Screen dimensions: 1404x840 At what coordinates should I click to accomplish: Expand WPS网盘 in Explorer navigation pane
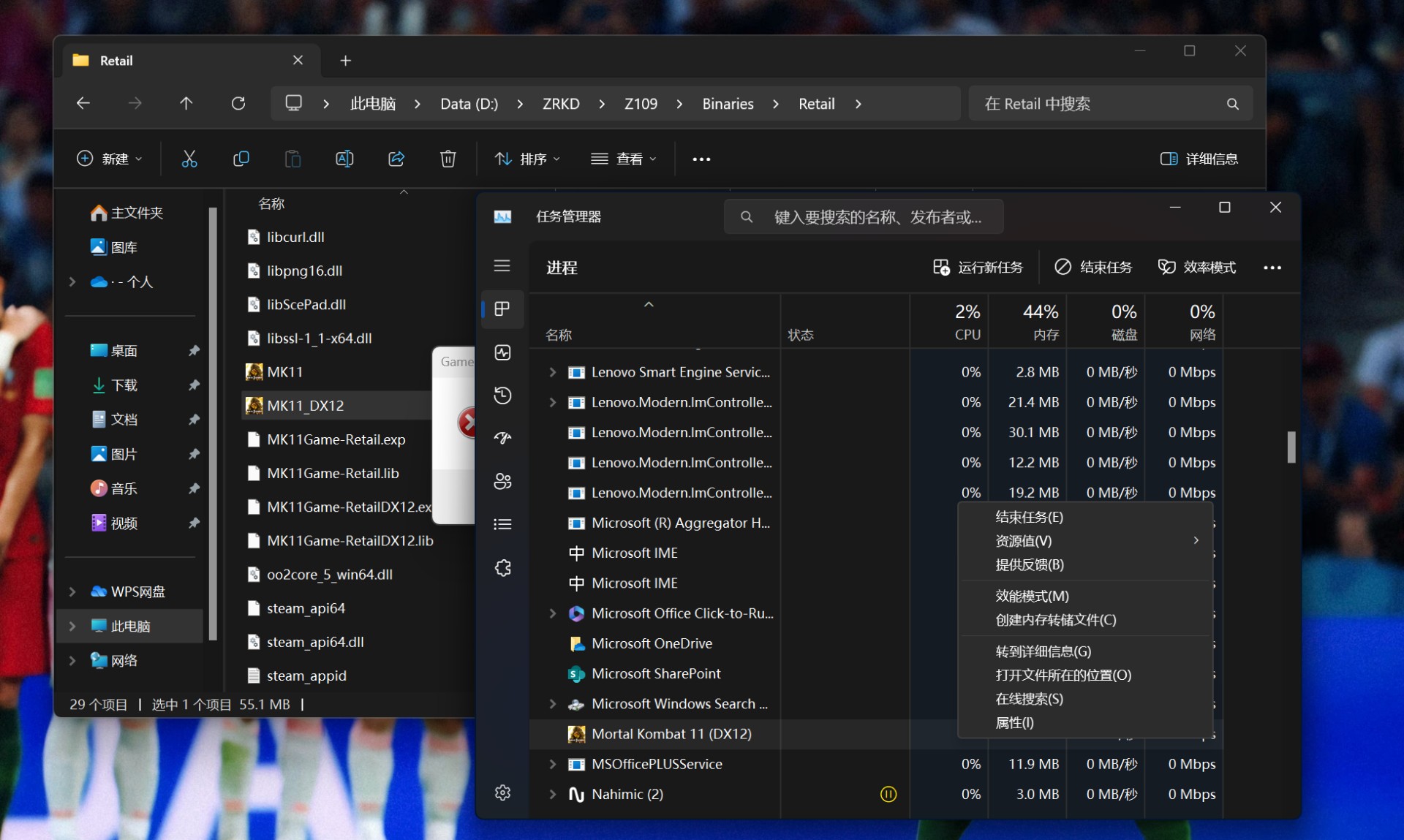[x=72, y=591]
